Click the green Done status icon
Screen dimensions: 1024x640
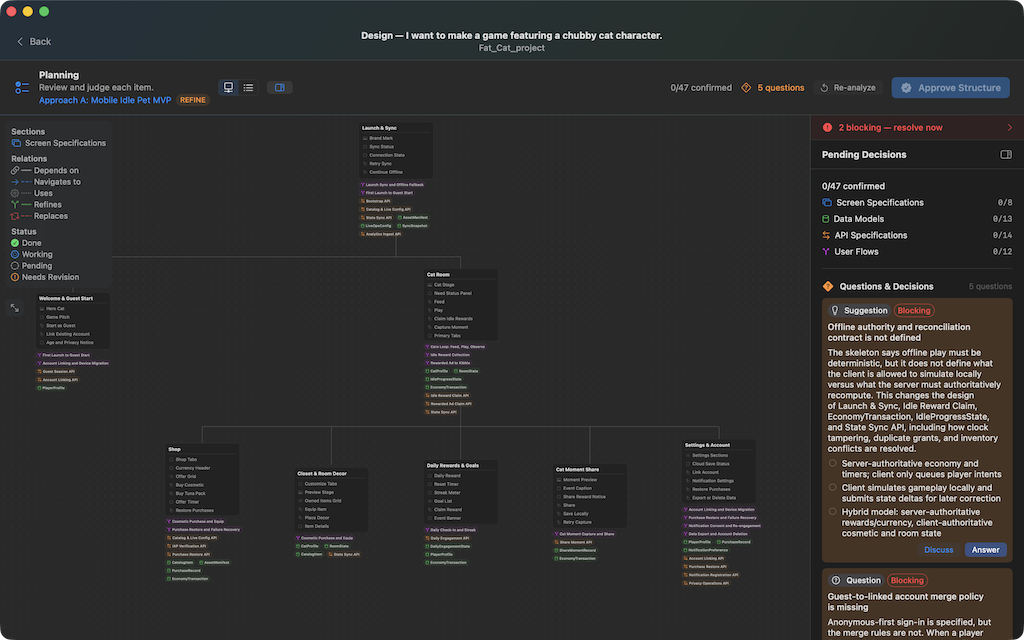point(15,243)
